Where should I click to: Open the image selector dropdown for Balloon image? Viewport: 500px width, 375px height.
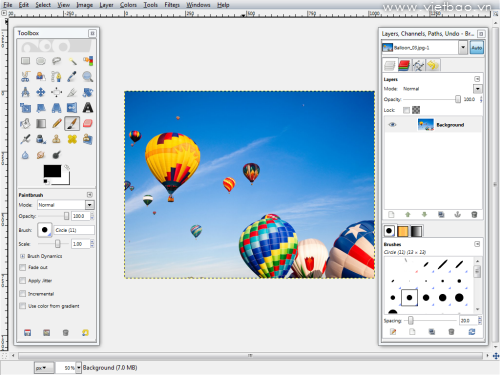point(463,48)
